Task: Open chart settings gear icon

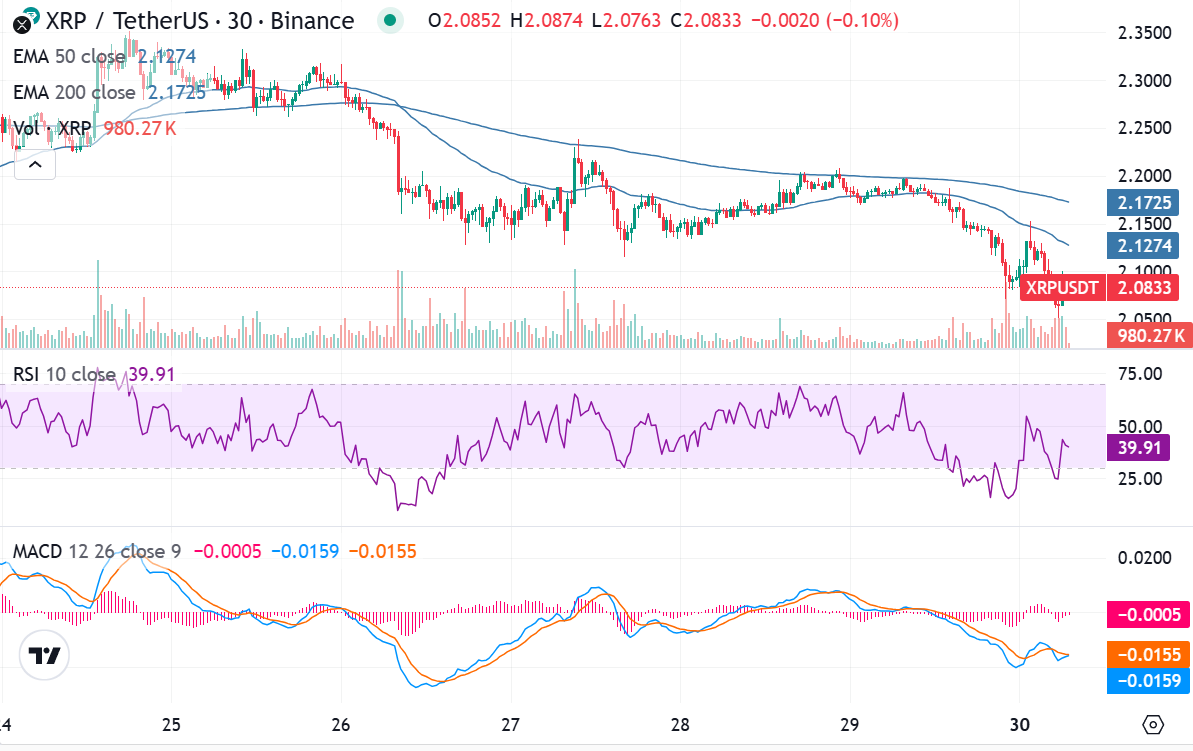Action: tap(1153, 725)
